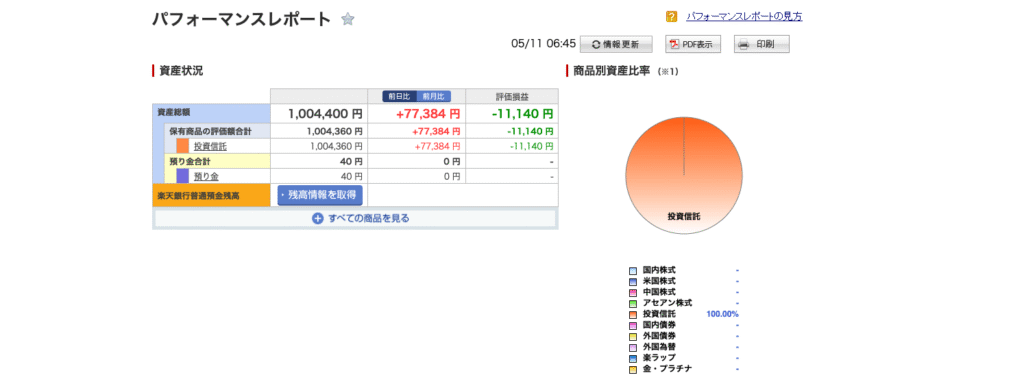Click the 預り金合計 row label

point(190,161)
